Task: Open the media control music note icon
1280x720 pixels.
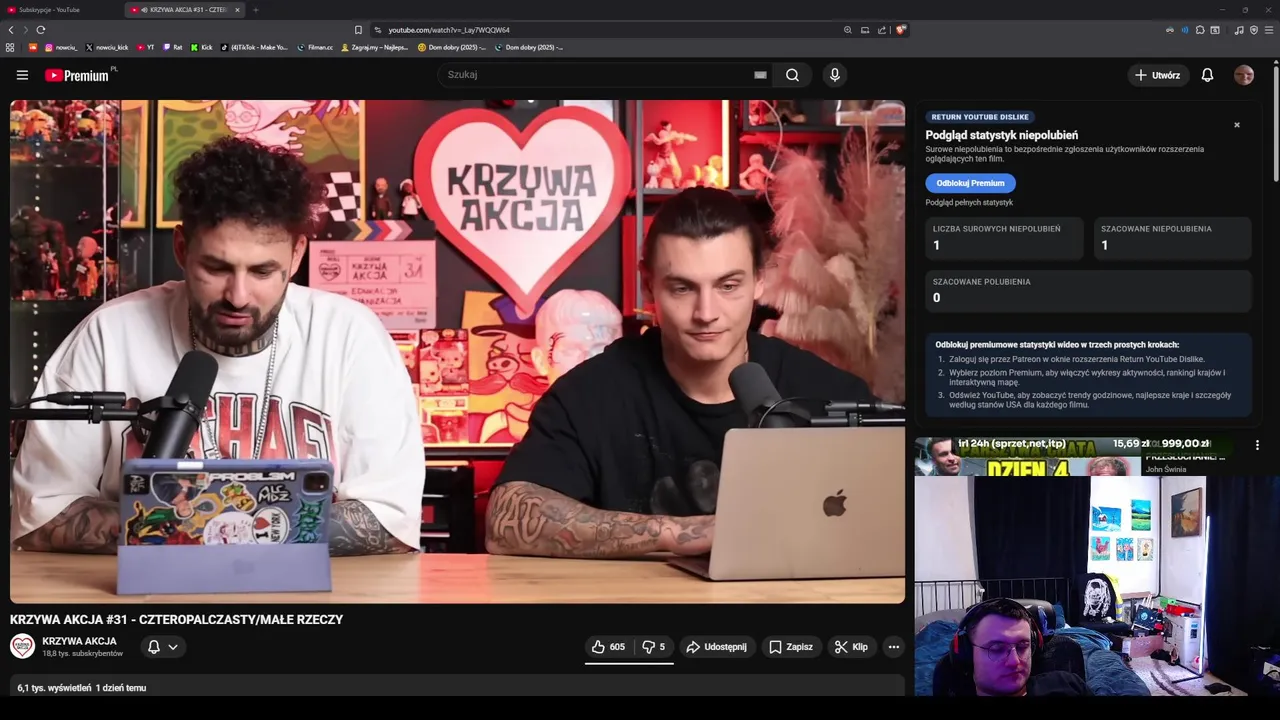Action: [1239, 30]
